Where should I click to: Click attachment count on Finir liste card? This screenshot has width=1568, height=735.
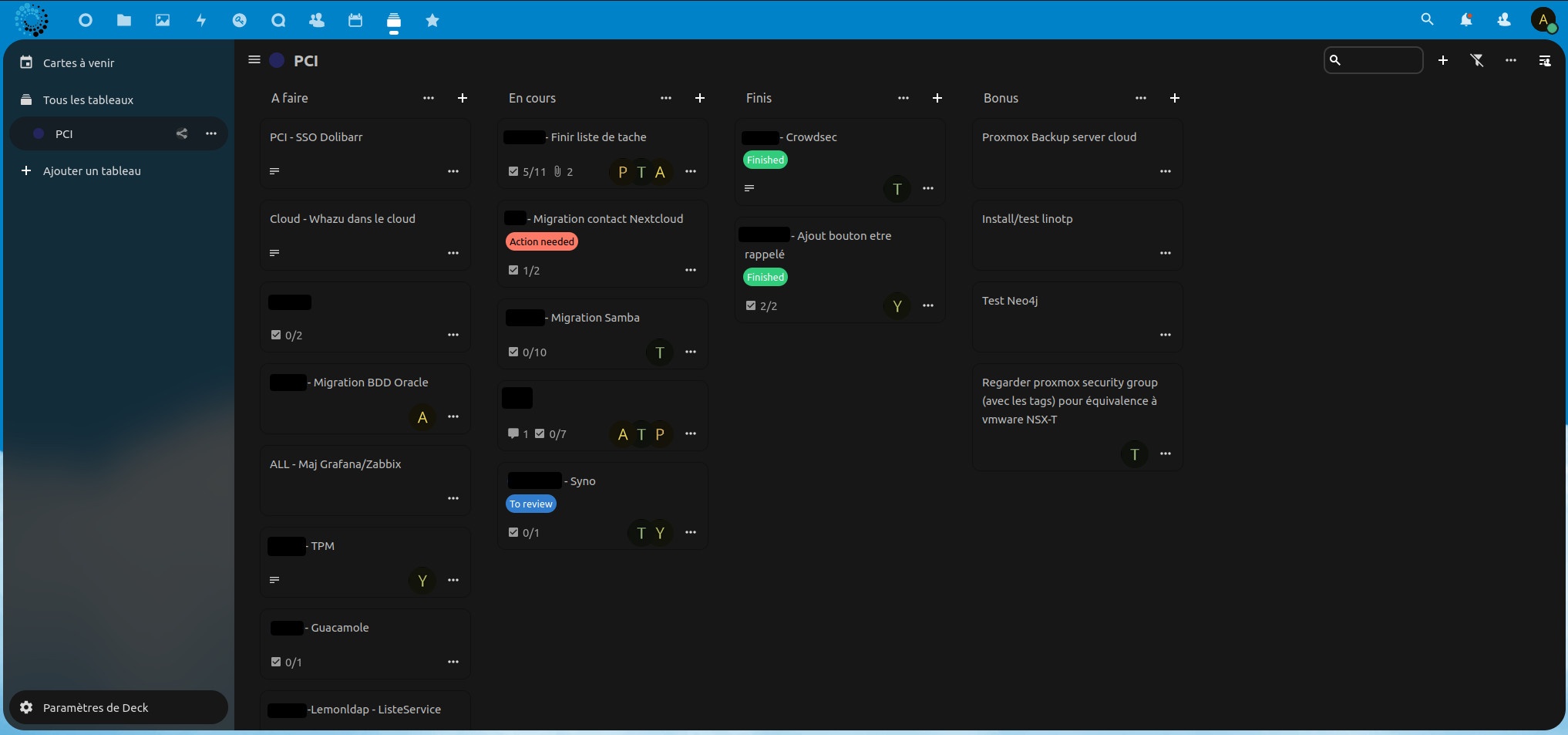tap(564, 171)
